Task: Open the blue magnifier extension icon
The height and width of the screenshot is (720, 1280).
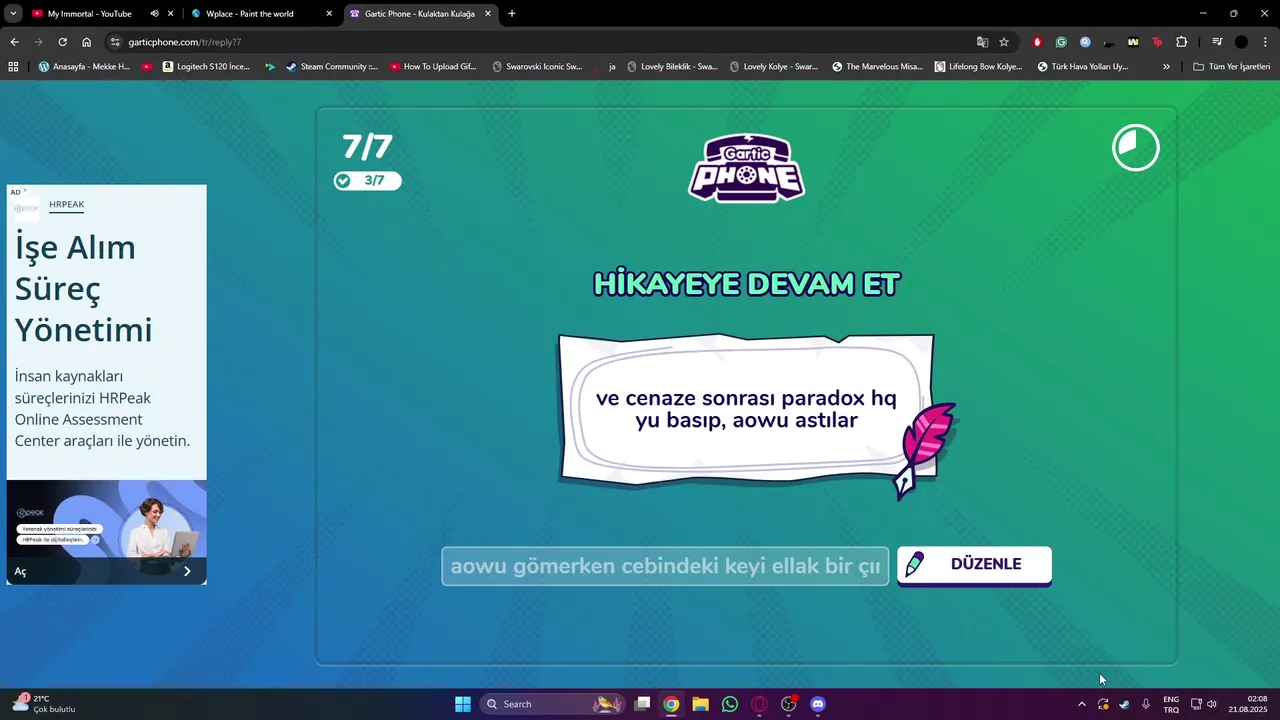Action: (x=1085, y=42)
